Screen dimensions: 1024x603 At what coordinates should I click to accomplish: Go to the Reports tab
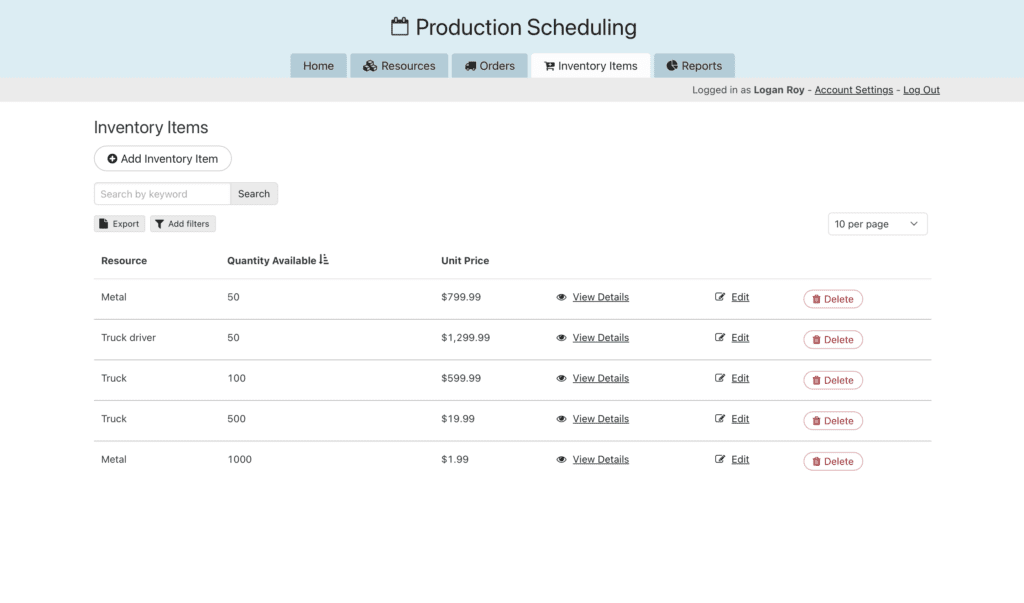(694, 66)
